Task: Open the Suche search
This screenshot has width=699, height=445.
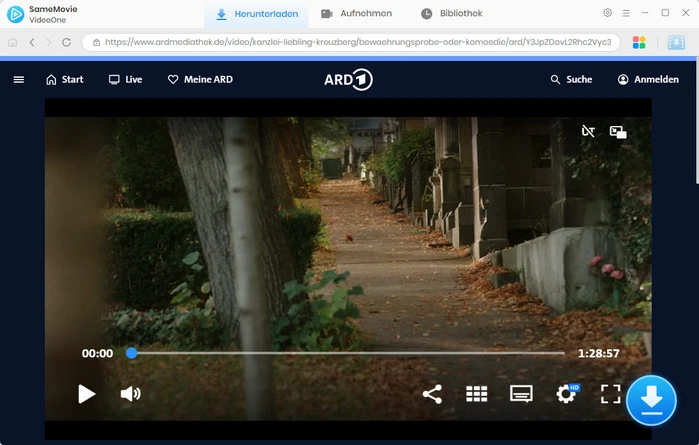Action: tap(571, 80)
